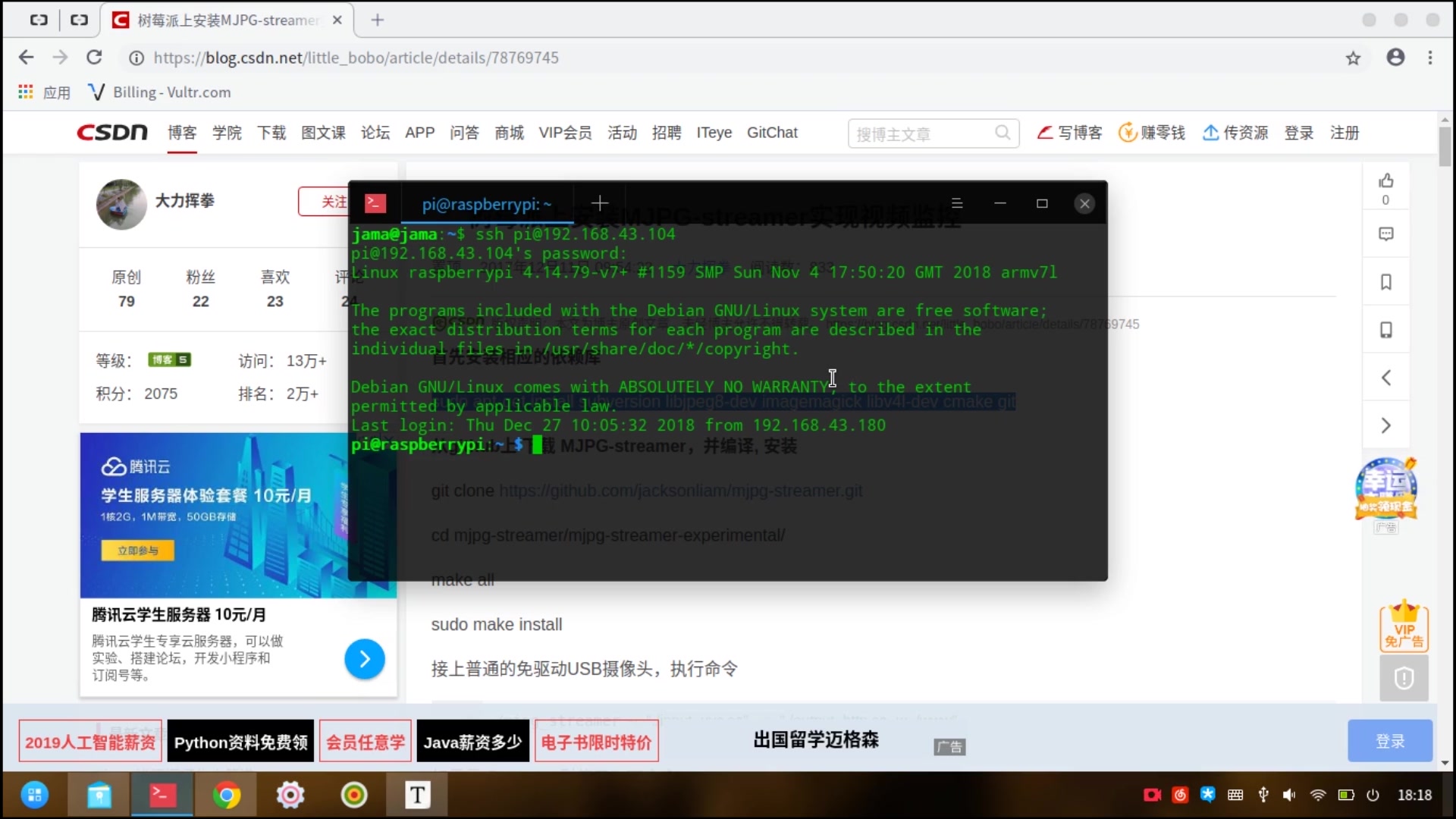
Task: Click the 2019人工智能薪资 banner link
Action: pos(90,742)
